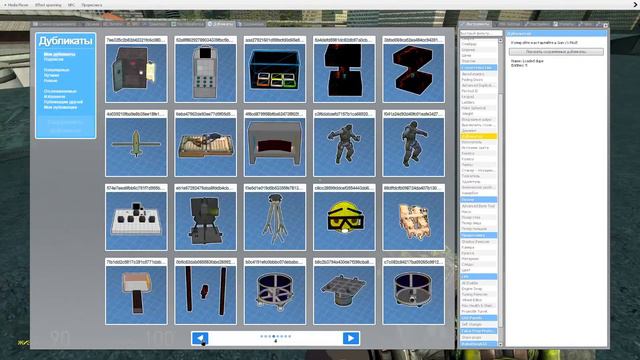Select the gray turret machine duplicate

[x=206, y=217]
